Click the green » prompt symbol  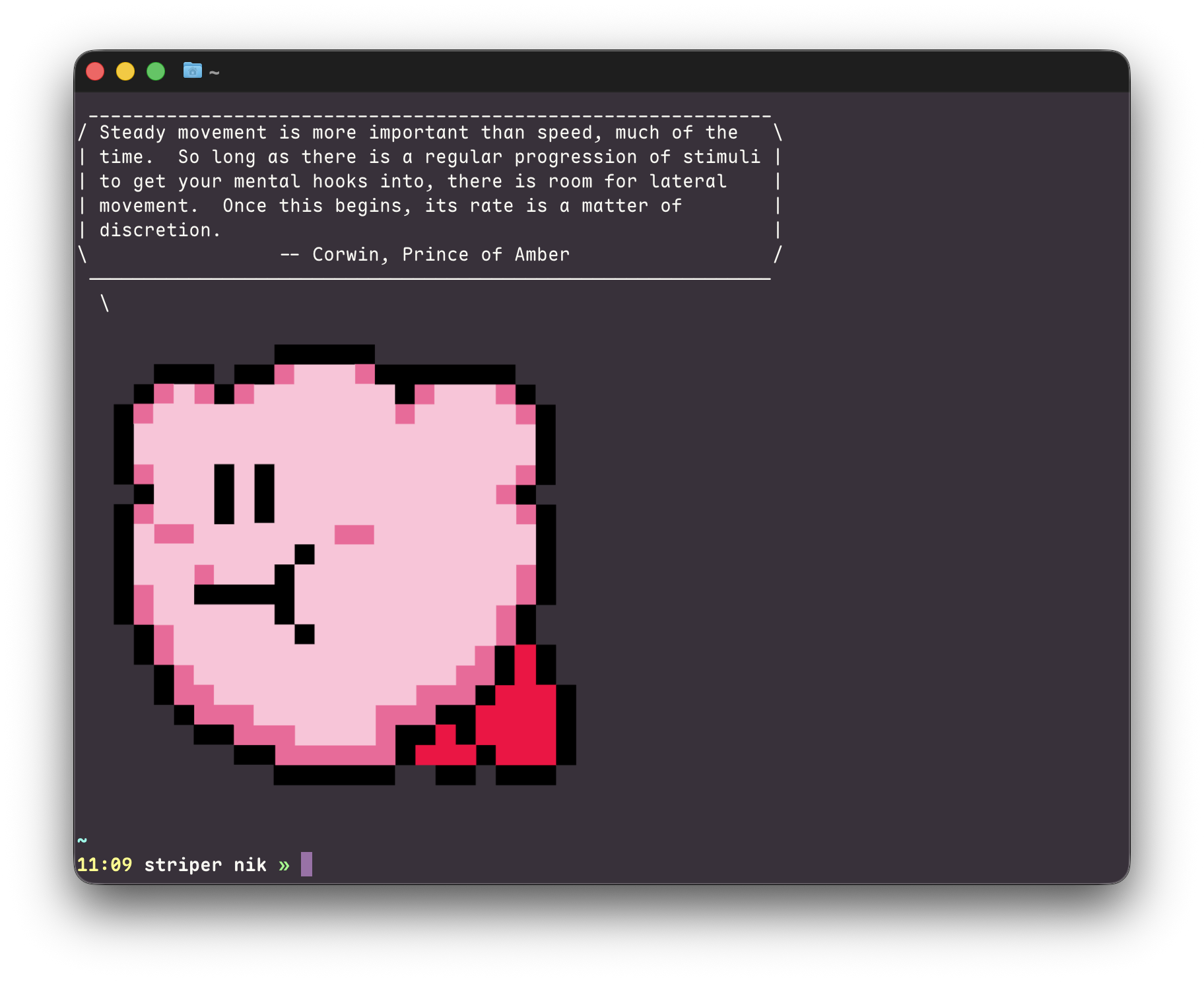pos(284,865)
